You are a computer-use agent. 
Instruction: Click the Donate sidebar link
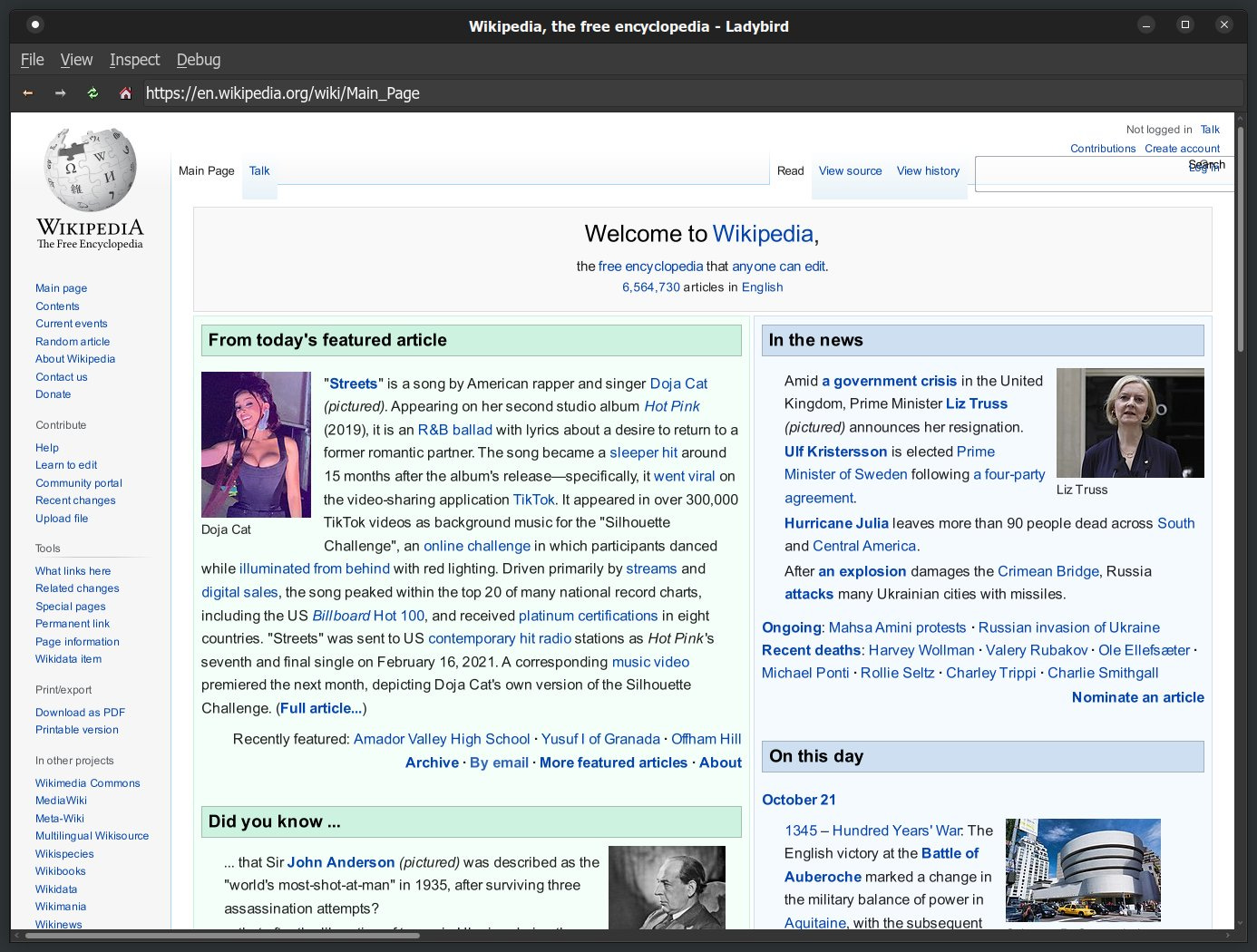(x=53, y=393)
